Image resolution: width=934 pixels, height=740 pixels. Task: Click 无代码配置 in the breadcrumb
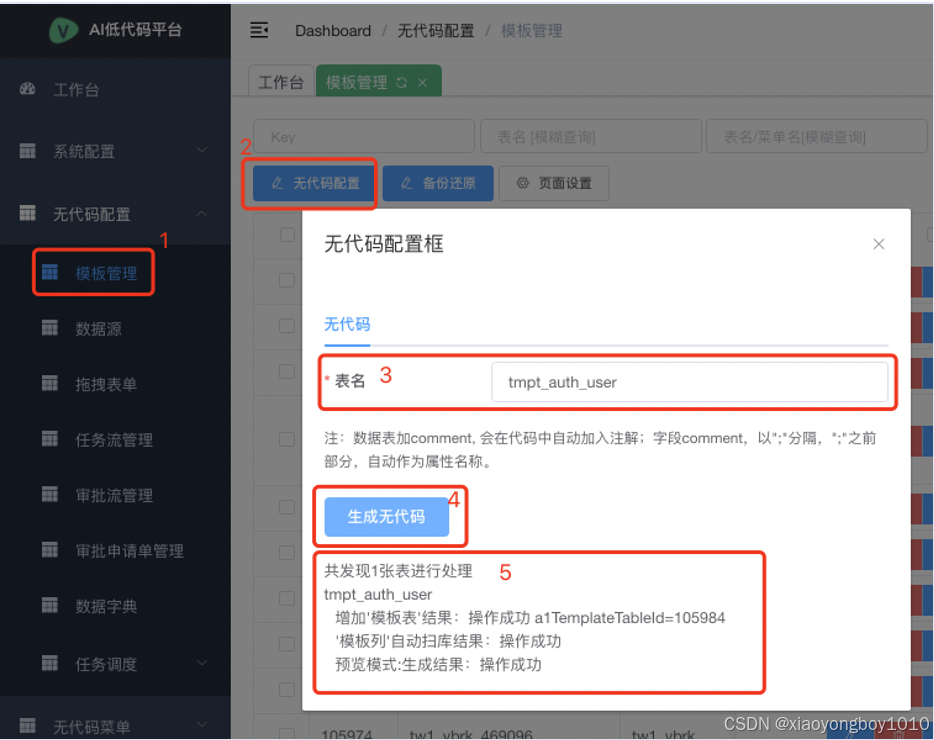(x=435, y=30)
